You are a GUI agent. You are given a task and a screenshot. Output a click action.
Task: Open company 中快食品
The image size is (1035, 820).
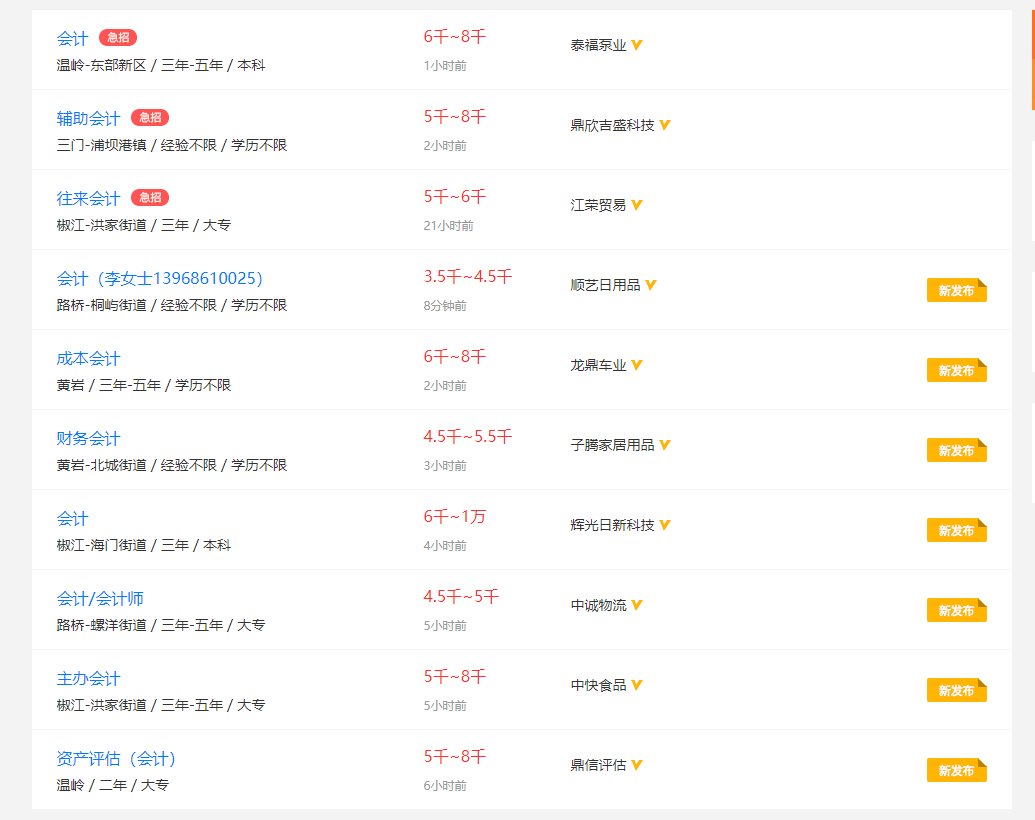point(598,685)
